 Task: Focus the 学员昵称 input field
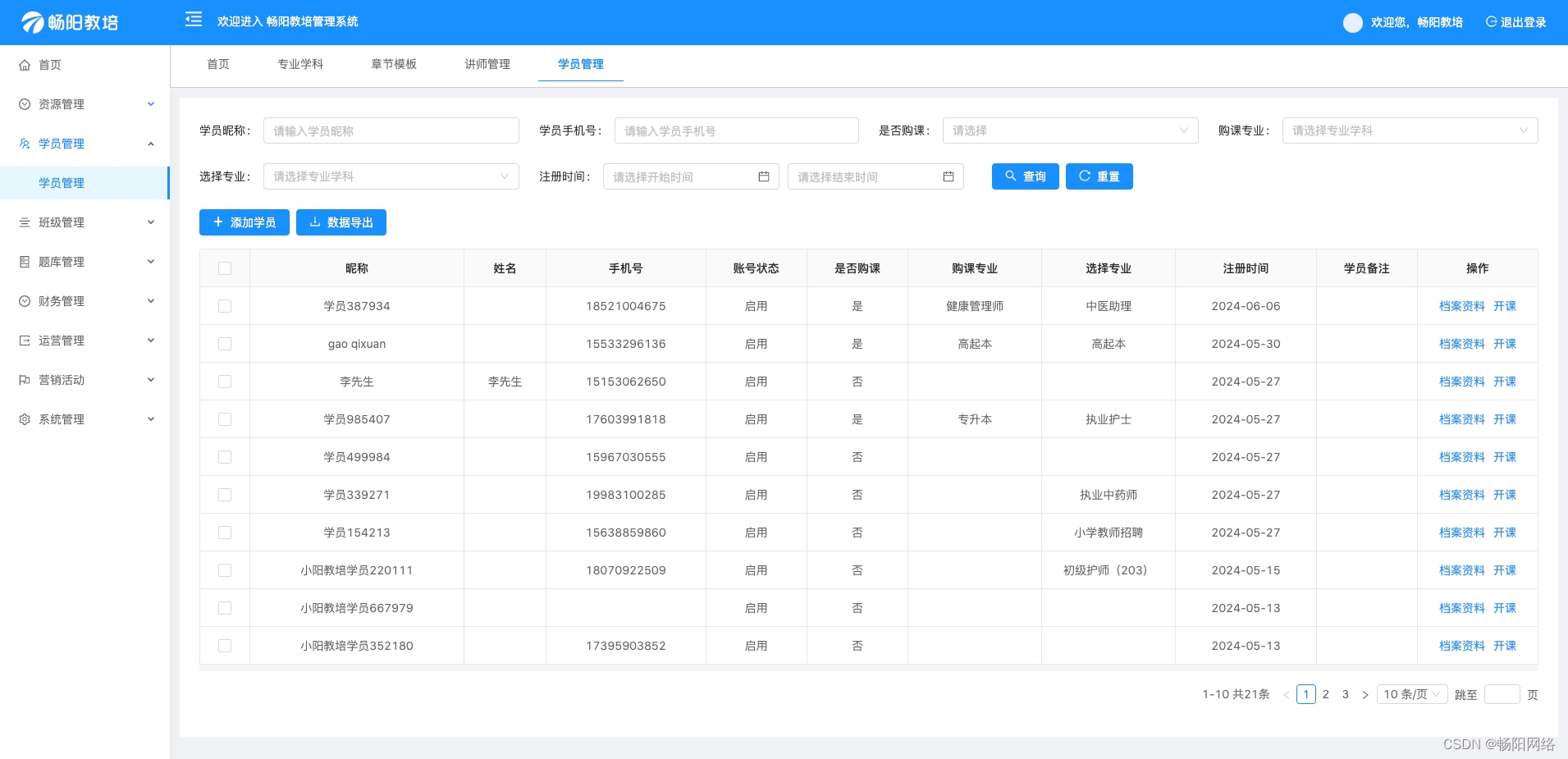pyautogui.click(x=391, y=130)
